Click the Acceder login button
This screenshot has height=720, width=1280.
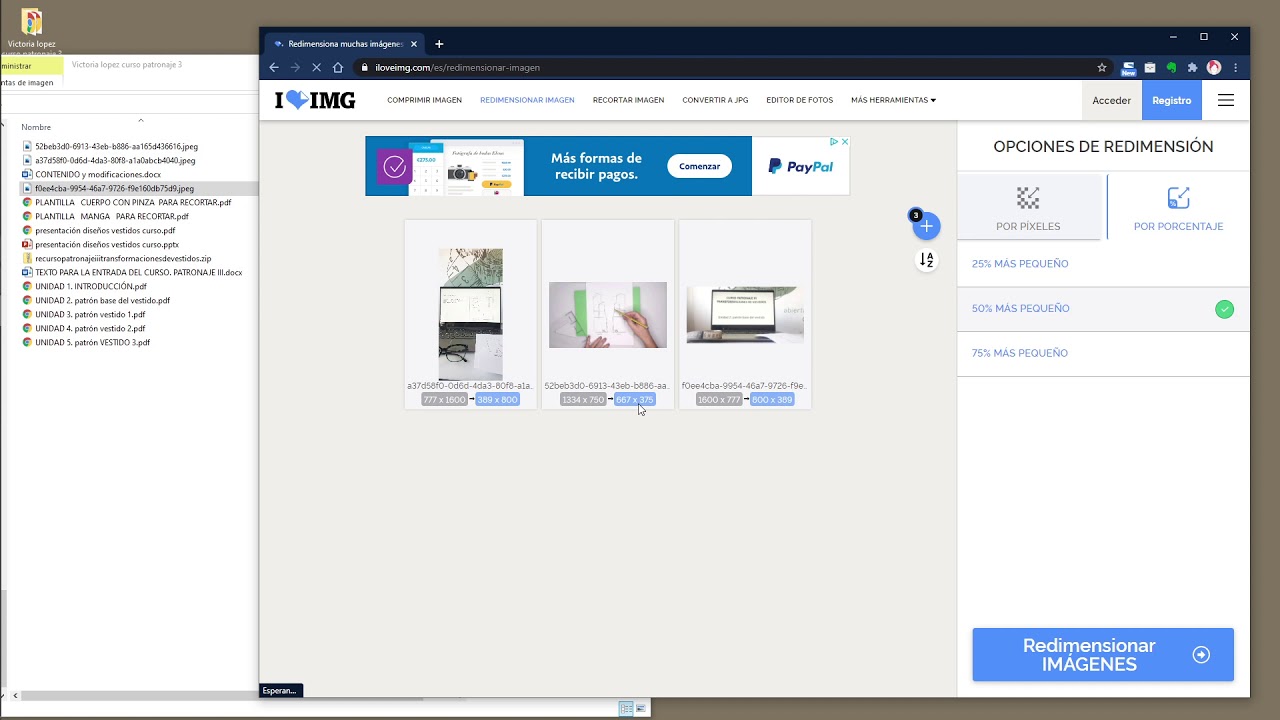(1111, 100)
